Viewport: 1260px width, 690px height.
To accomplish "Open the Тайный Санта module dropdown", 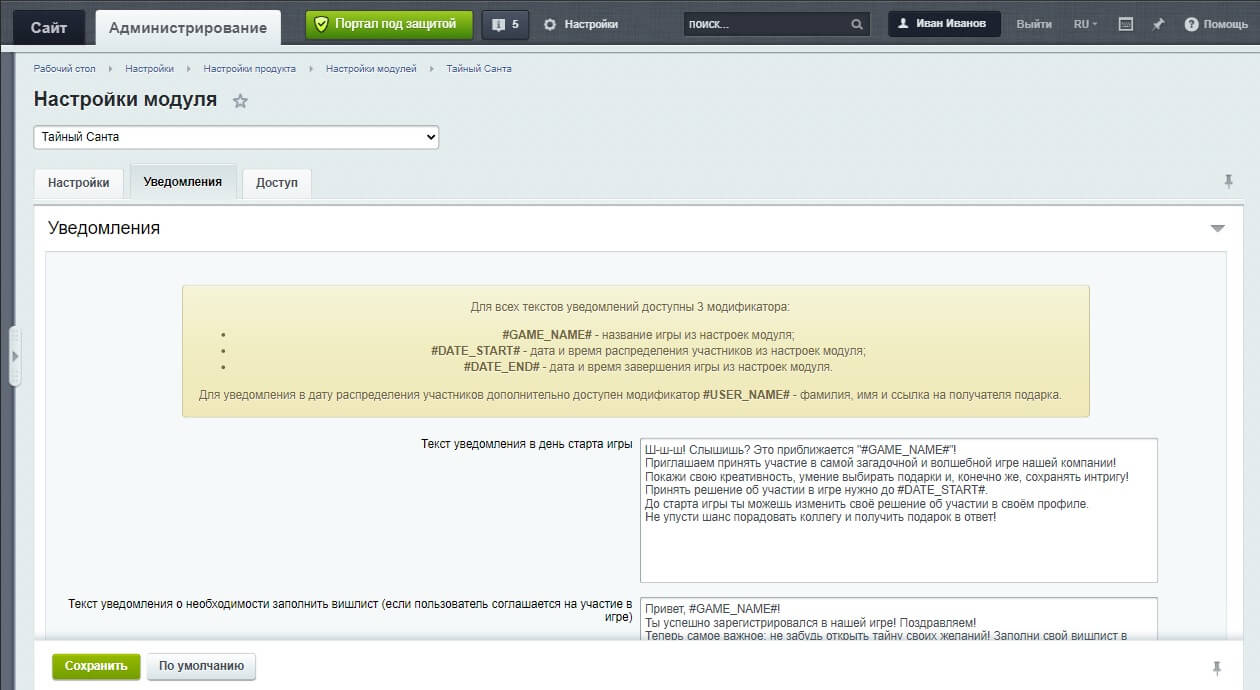I will [236, 137].
